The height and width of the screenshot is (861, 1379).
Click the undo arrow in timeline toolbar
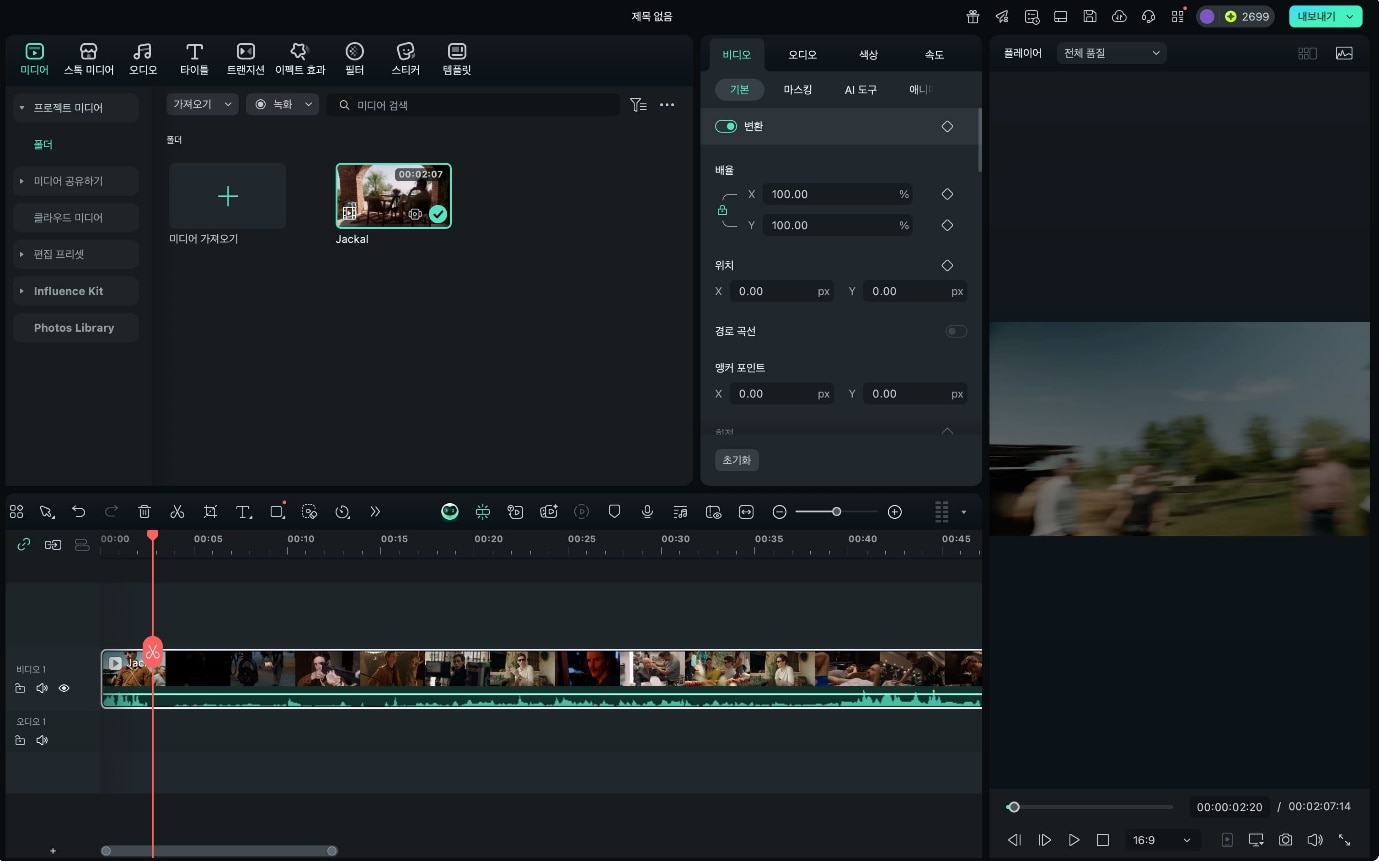[78, 512]
